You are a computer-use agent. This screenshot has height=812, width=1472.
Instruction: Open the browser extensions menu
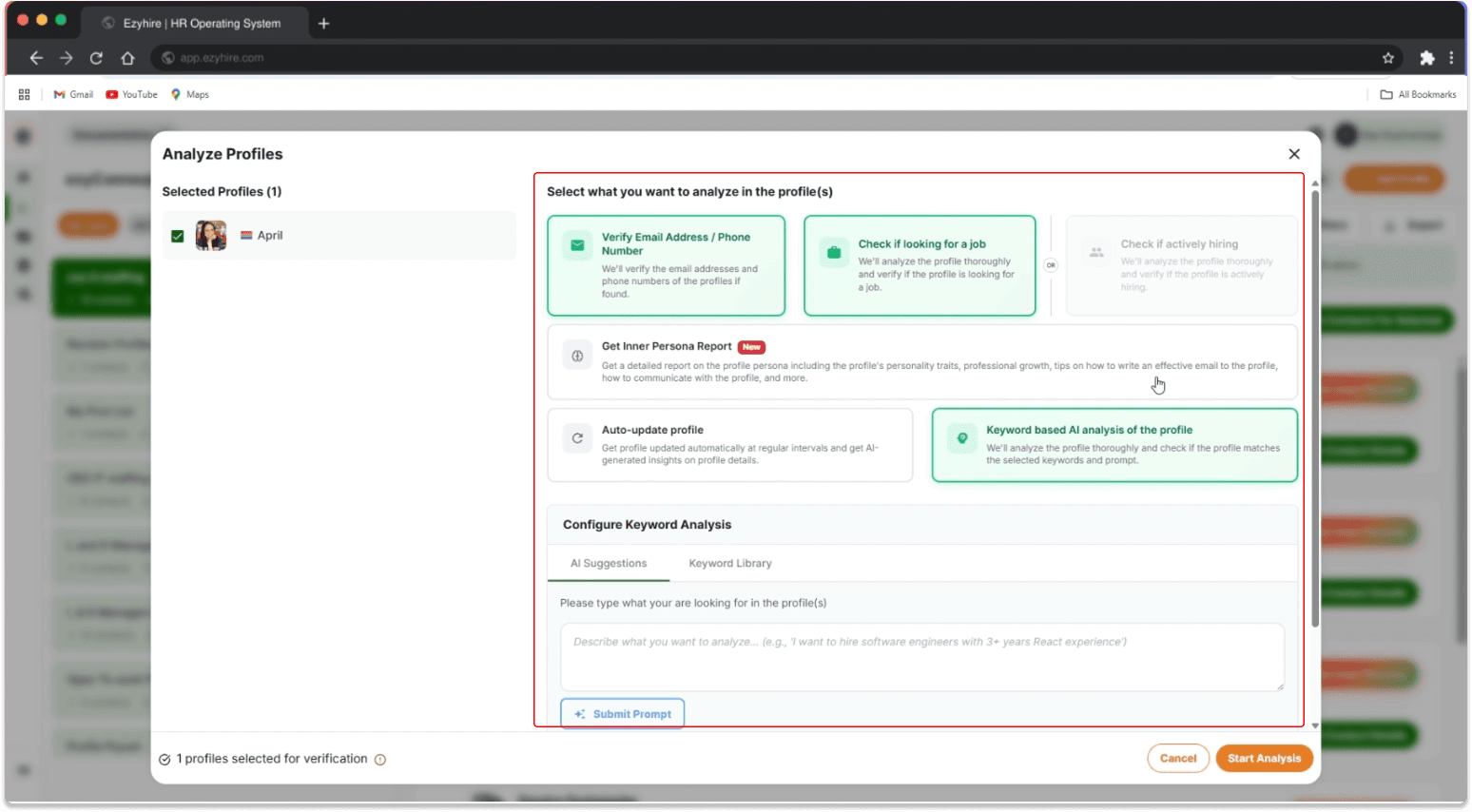click(x=1426, y=58)
